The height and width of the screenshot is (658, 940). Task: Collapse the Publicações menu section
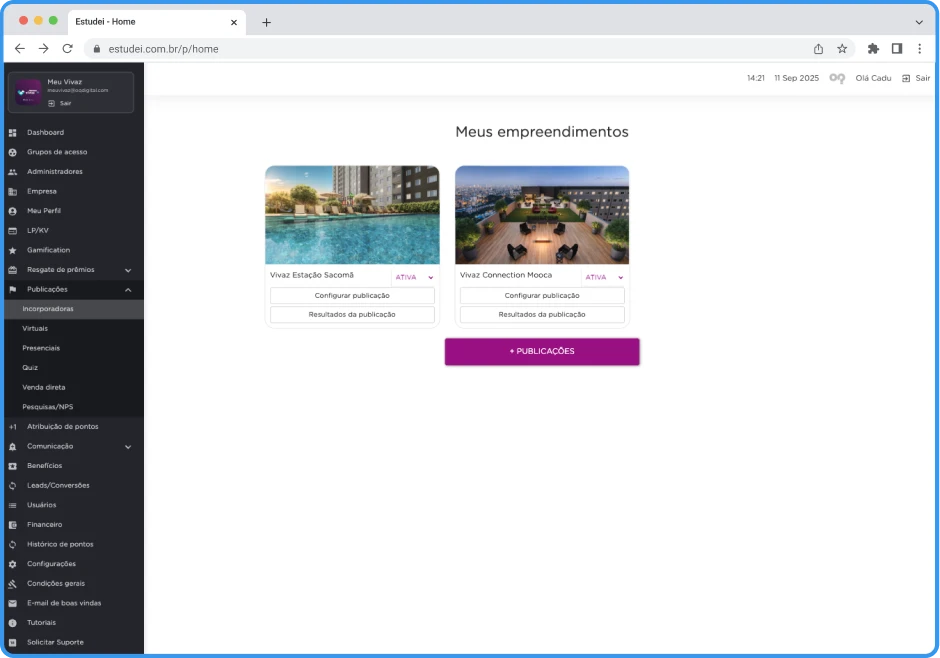(128, 289)
